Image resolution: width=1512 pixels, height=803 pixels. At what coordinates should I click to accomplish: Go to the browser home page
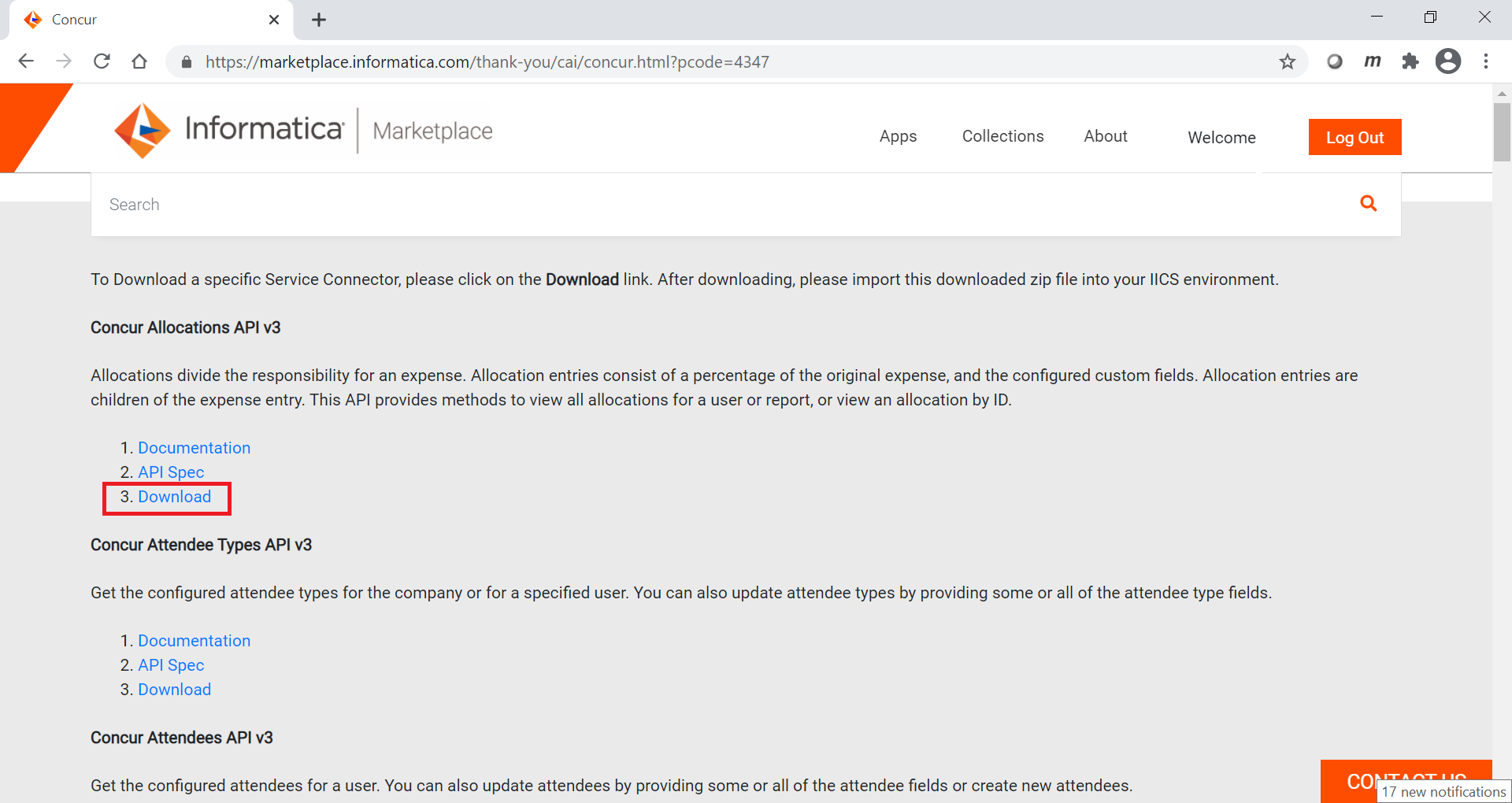(139, 61)
